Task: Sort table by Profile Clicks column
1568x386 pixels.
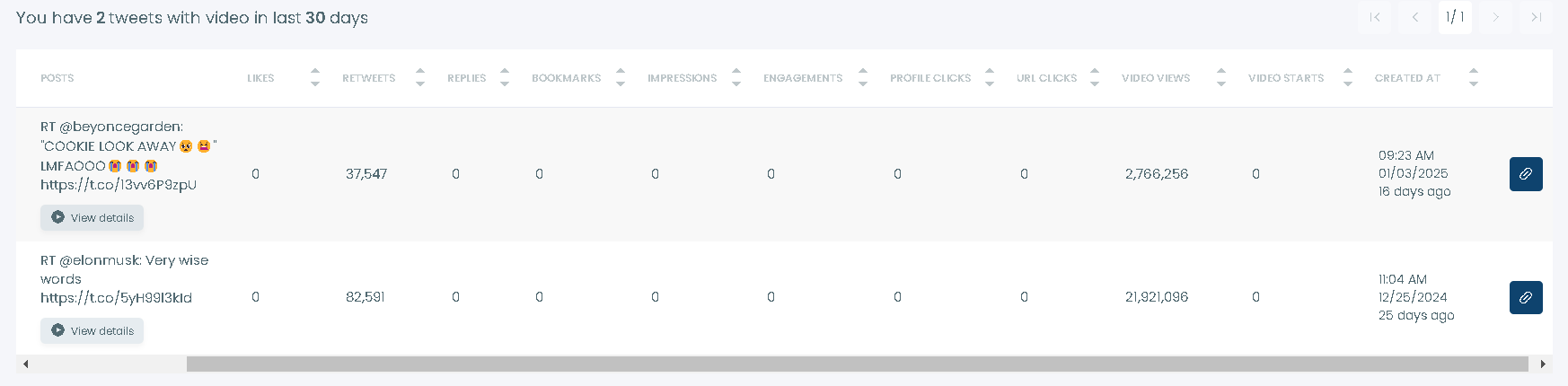Action: pos(989,78)
